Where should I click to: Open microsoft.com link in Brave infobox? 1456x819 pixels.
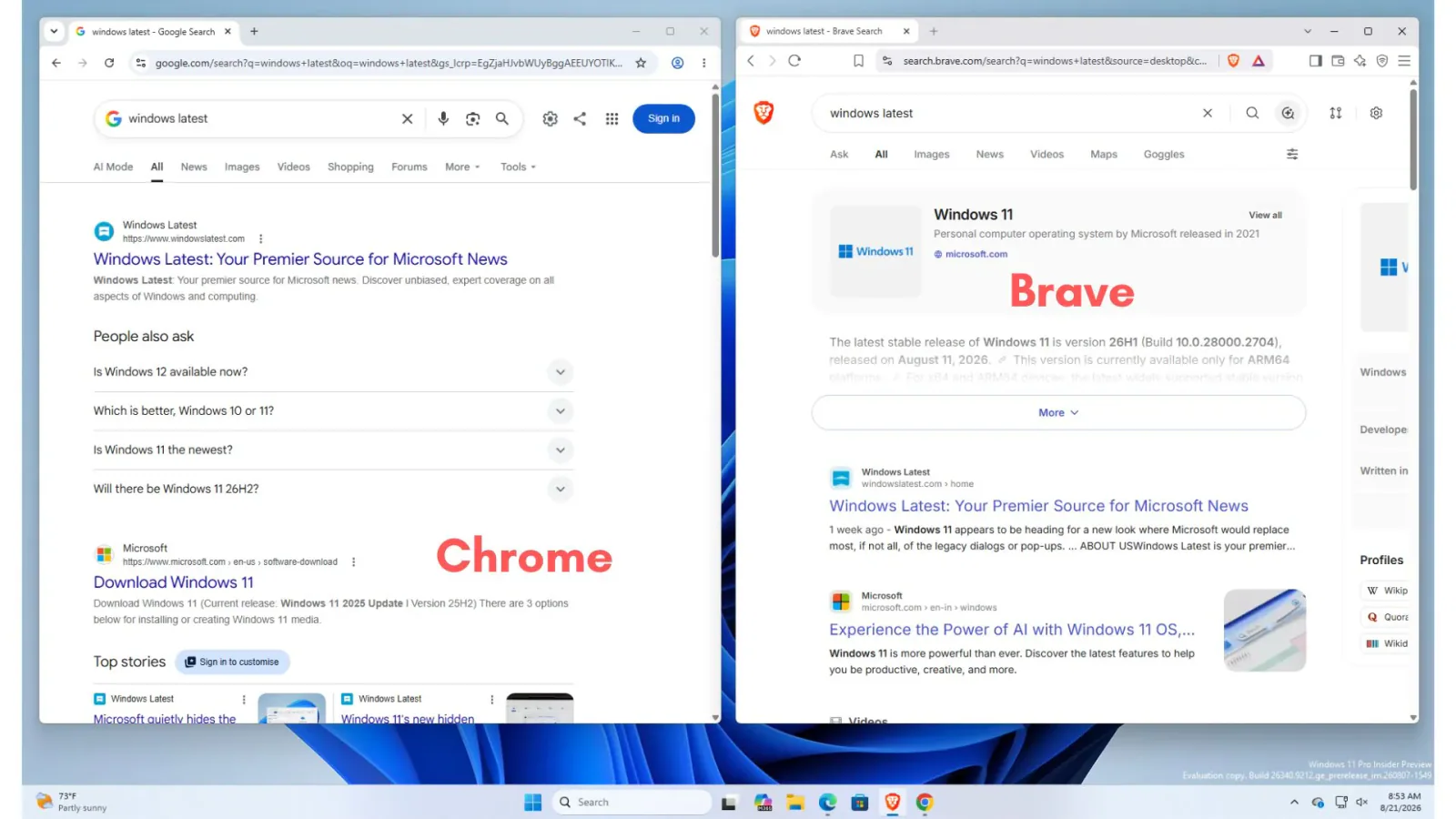(971, 254)
